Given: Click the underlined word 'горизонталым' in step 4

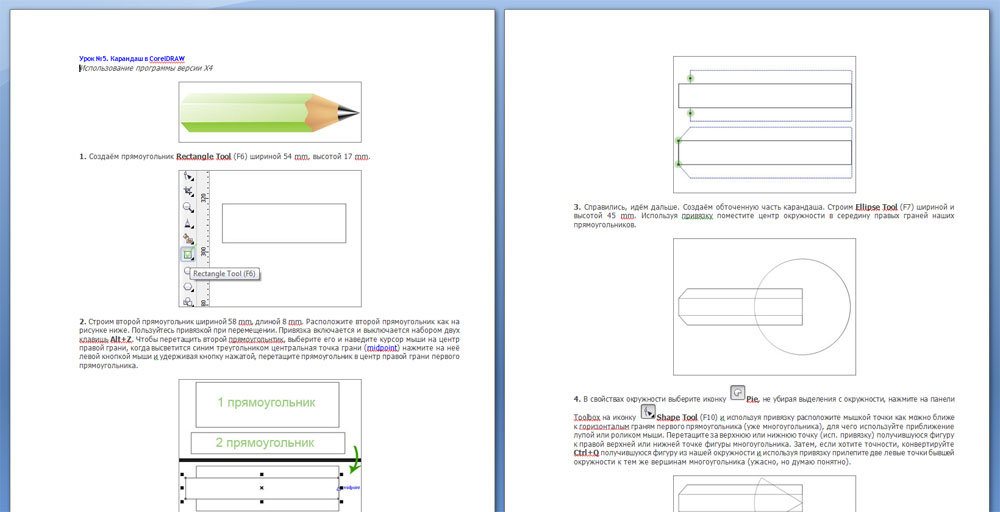Looking at the screenshot, I should tap(604, 425).
